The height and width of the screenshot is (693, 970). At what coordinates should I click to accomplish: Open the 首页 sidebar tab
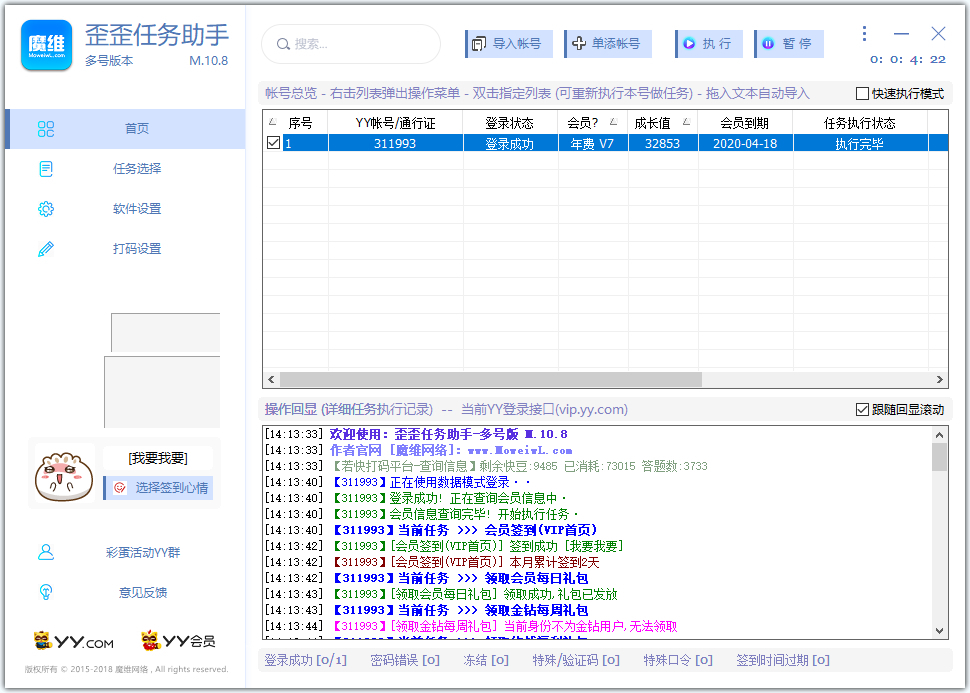(x=126, y=129)
